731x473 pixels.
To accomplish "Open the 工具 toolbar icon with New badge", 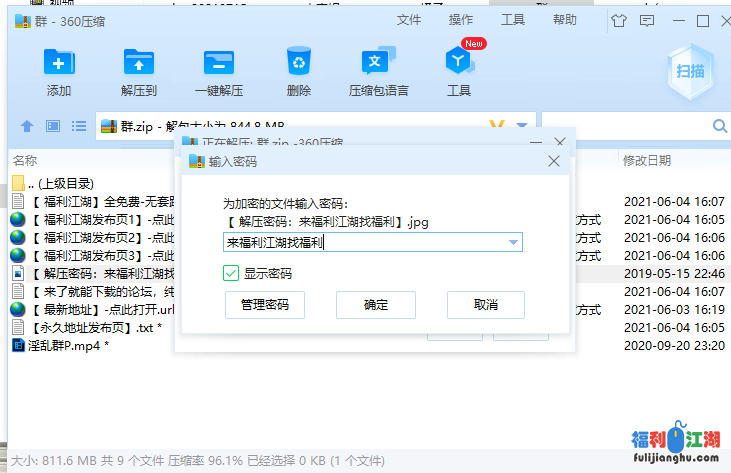I will coord(458,62).
